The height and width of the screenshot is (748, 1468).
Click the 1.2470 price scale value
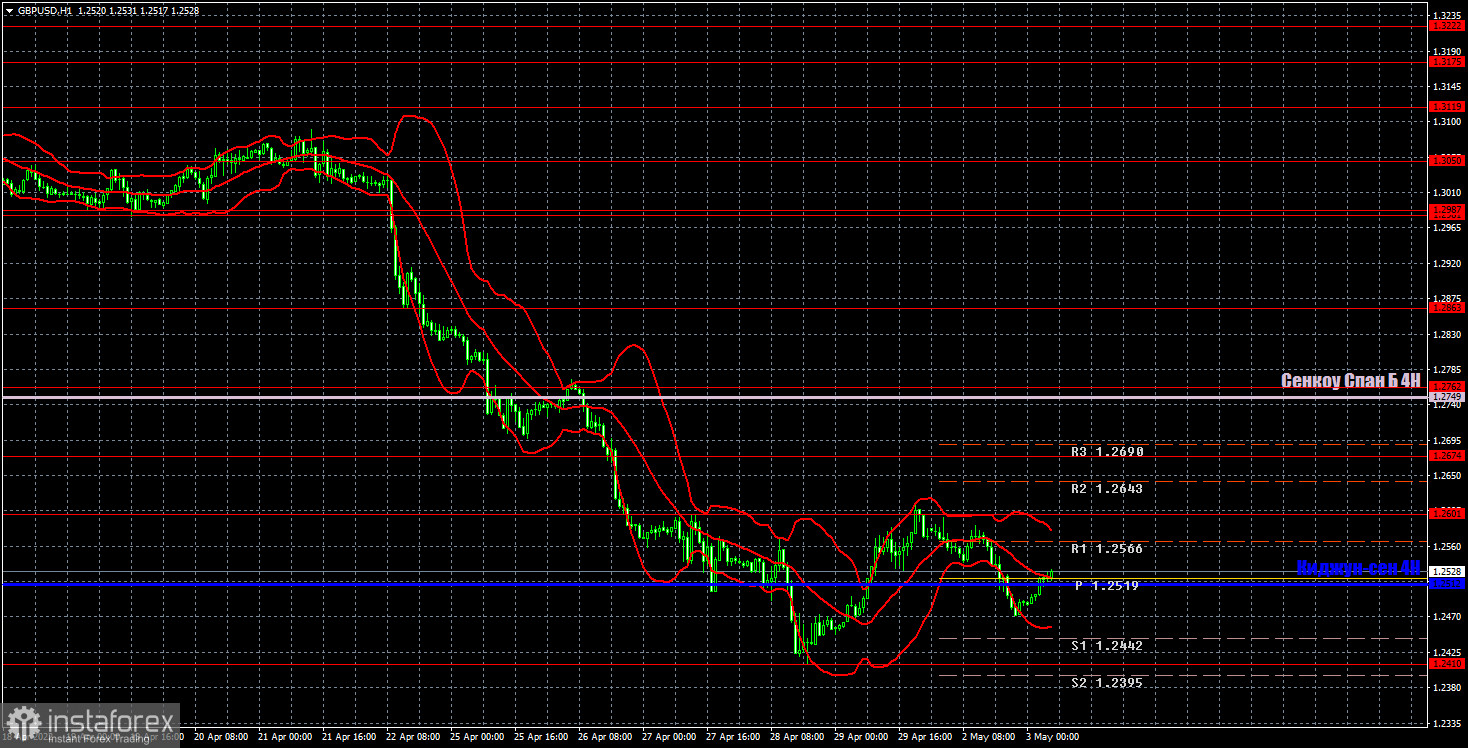1447,617
